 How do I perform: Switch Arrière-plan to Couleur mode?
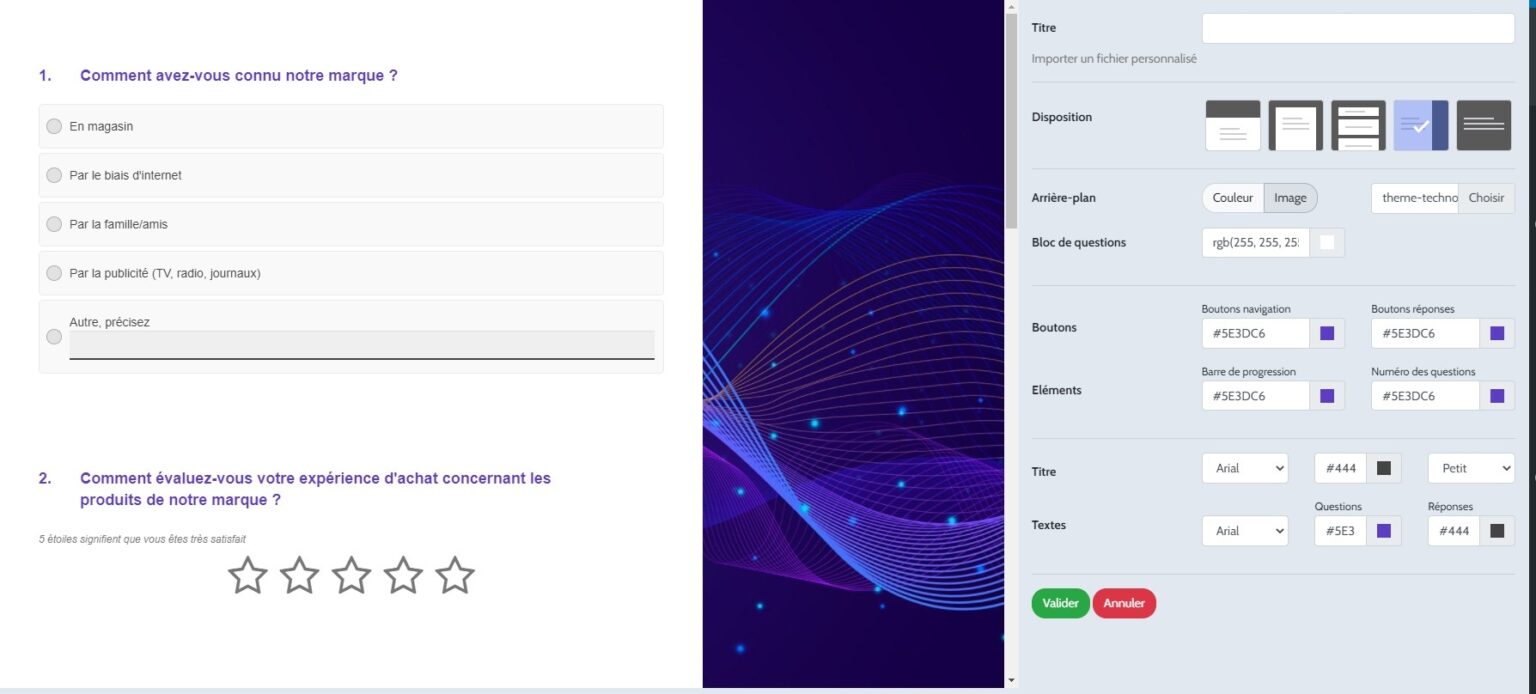[1232, 198]
